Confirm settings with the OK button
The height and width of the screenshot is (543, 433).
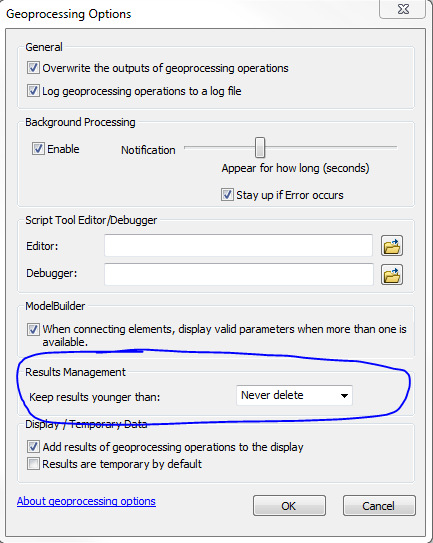coord(289,506)
